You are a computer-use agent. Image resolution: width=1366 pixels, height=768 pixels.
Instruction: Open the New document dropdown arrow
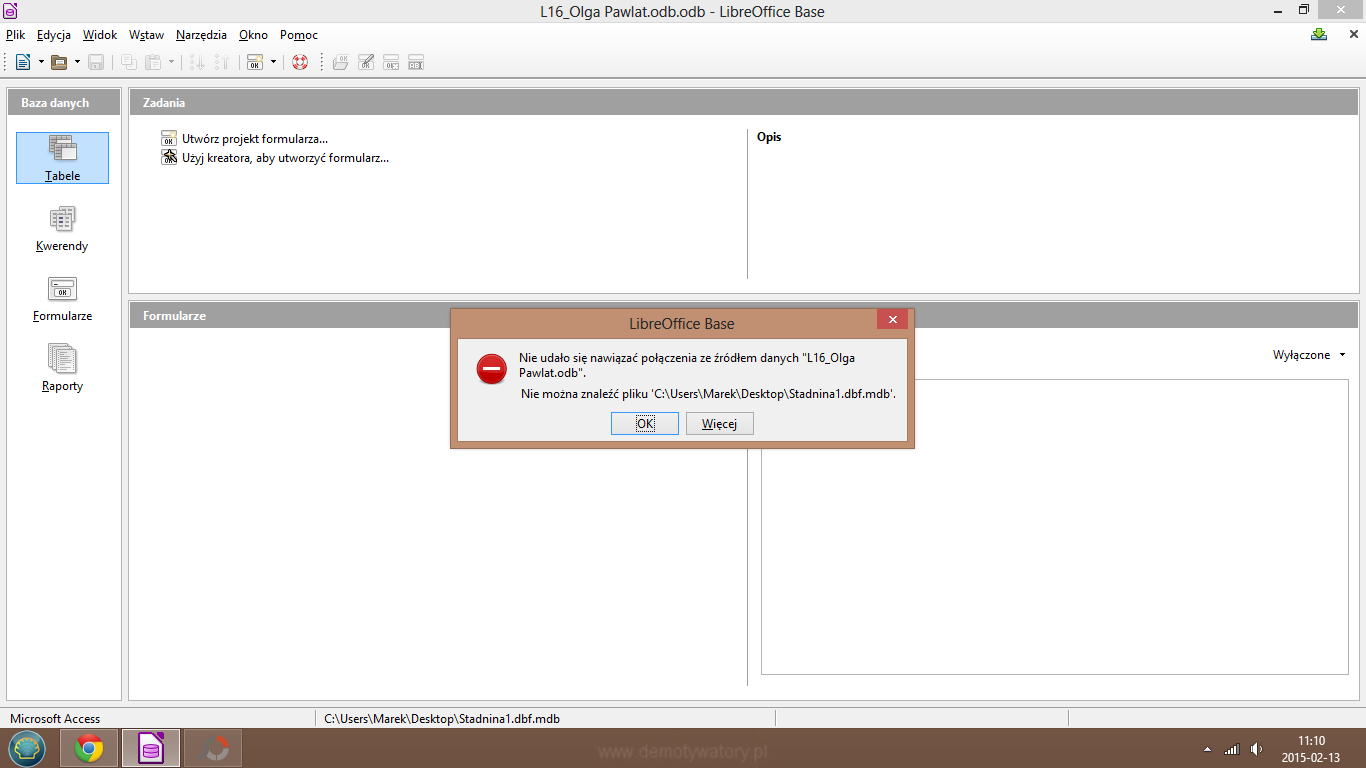pos(41,62)
